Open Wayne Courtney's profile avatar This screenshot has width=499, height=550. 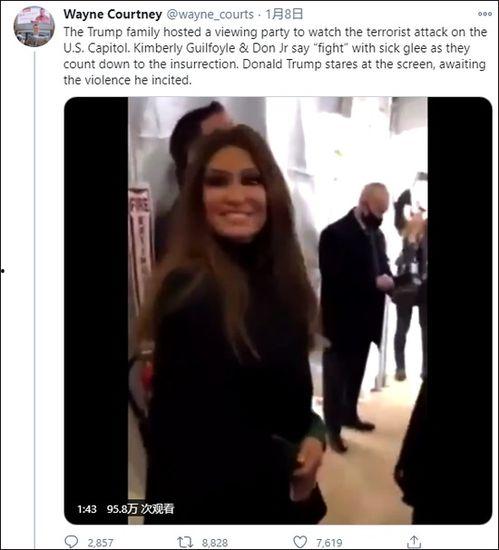pyautogui.click(x=34, y=27)
